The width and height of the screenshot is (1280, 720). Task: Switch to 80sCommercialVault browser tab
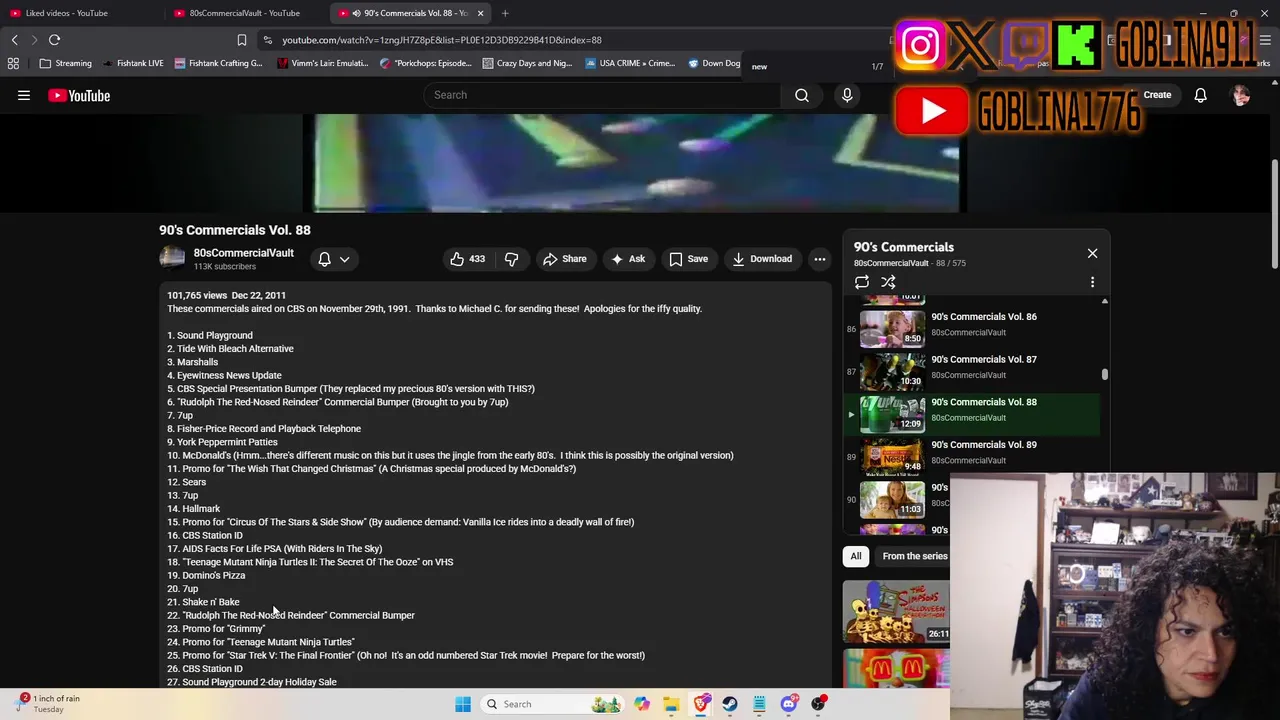(x=245, y=13)
